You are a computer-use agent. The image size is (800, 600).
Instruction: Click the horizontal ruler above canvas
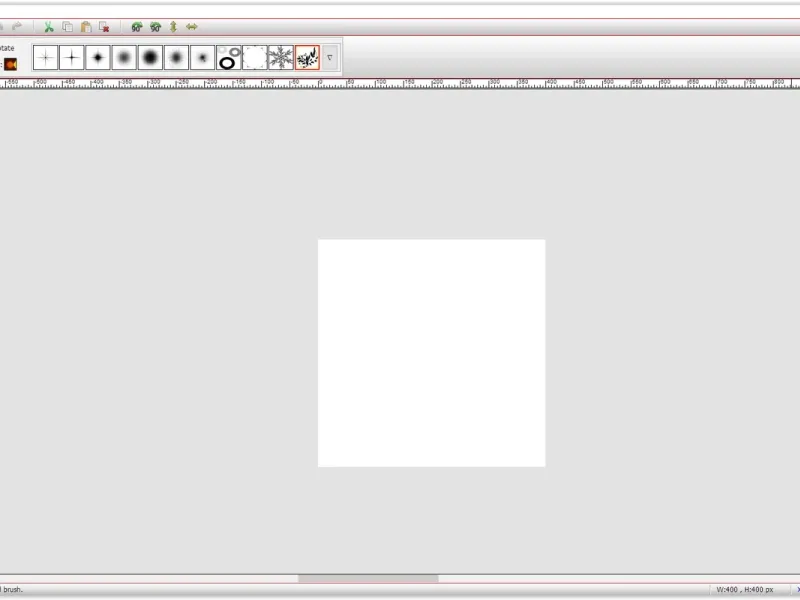[x=400, y=83]
